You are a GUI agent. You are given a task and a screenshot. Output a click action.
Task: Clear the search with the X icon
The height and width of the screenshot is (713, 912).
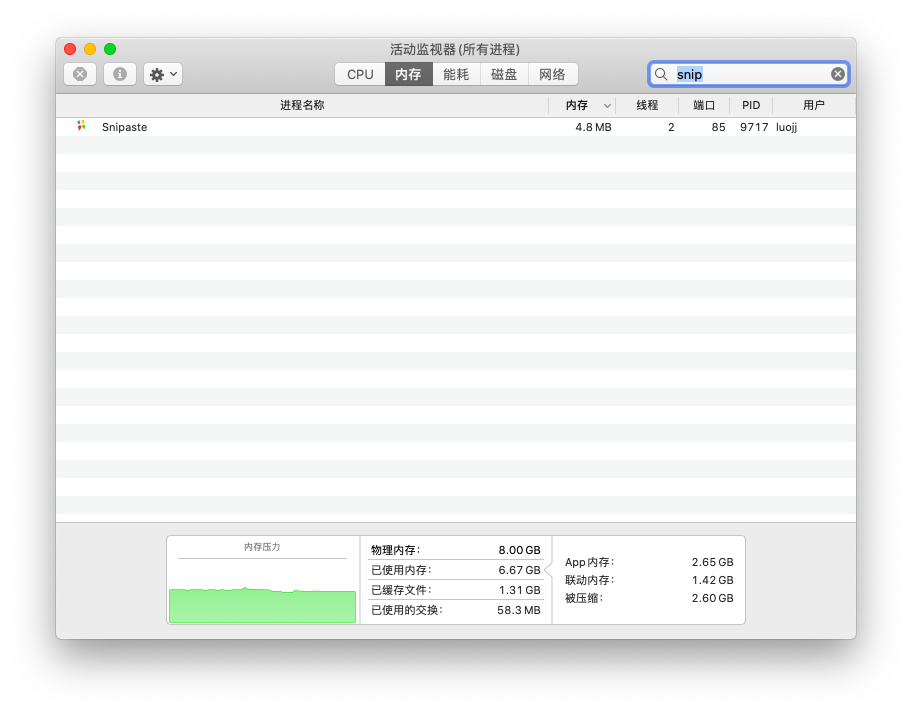pyautogui.click(x=837, y=73)
